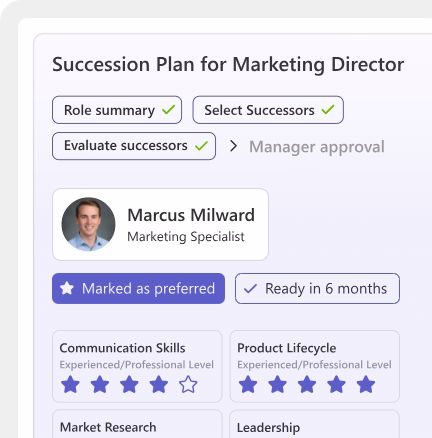Set Product Lifecycle rating to three stars
This screenshot has height=438, width=432.
[307, 384]
